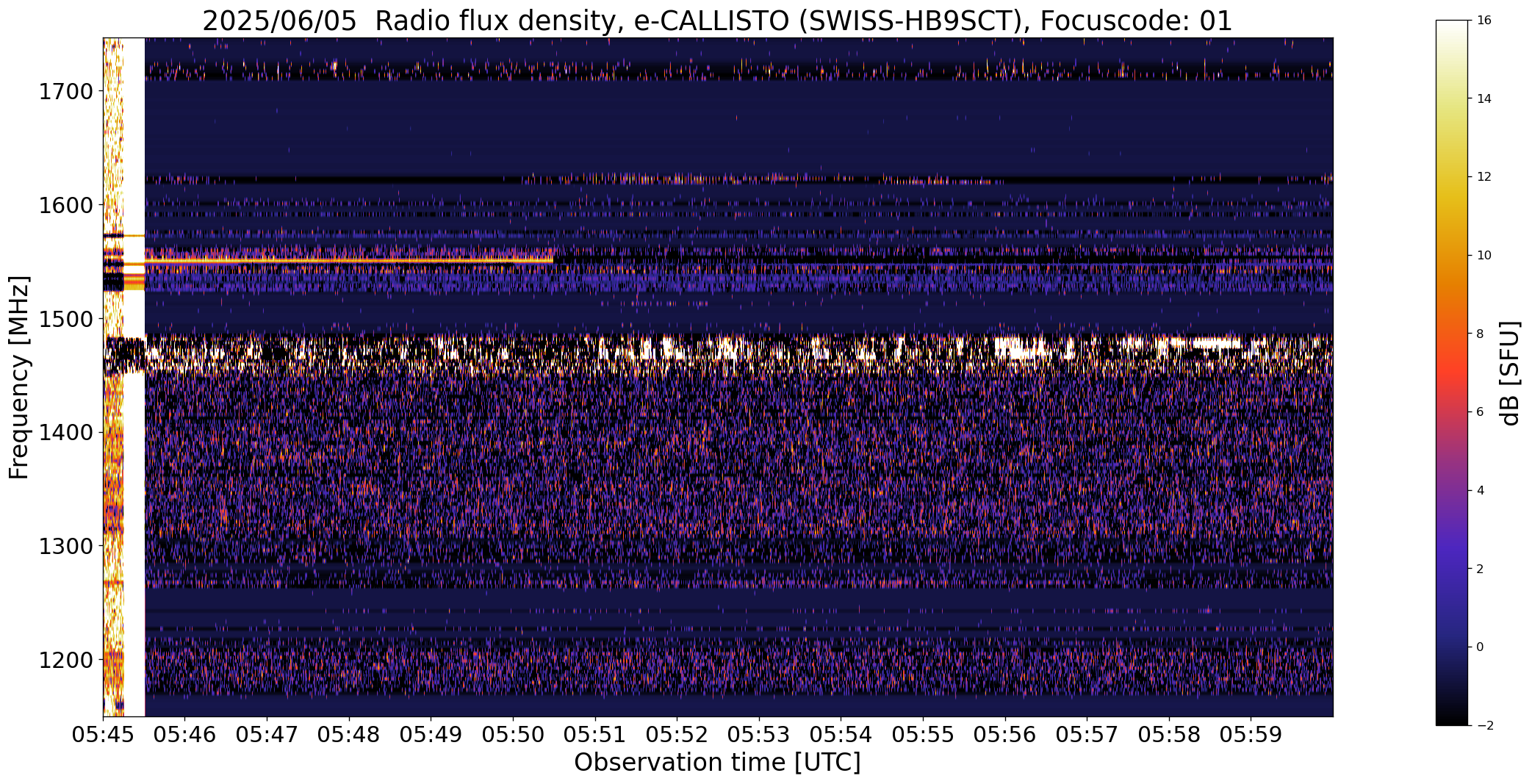
Task: Click the 05:49 time tick label
Action: (431, 735)
